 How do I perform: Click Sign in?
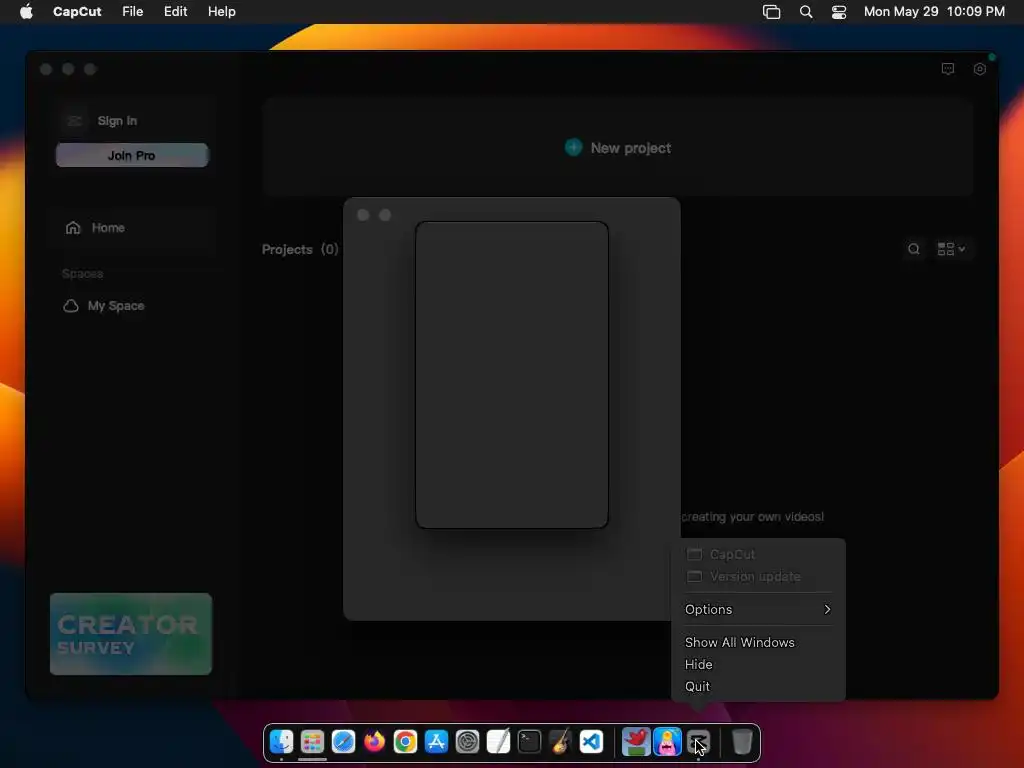click(x=117, y=121)
